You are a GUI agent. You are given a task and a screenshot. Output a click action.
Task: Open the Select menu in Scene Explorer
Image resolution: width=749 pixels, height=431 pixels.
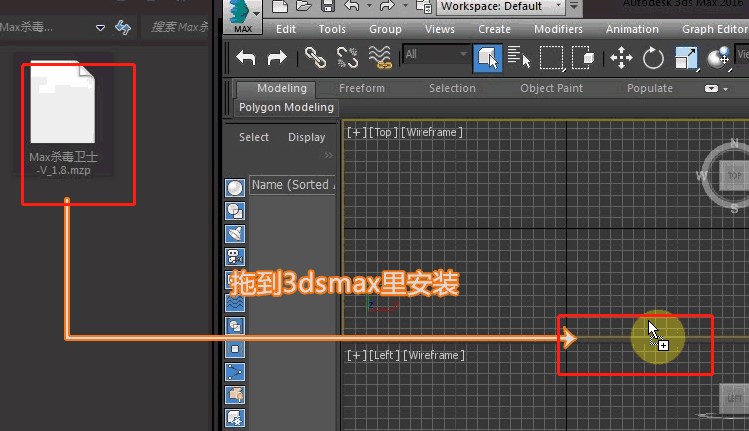tap(254, 137)
